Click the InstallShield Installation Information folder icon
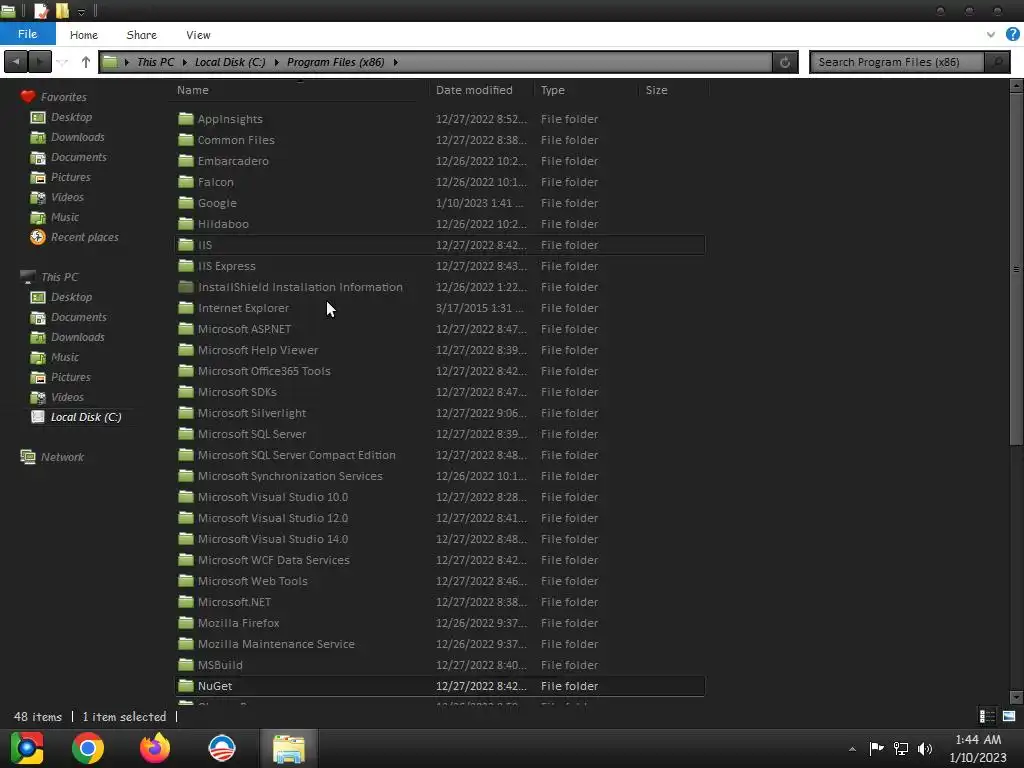 point(186,287)
